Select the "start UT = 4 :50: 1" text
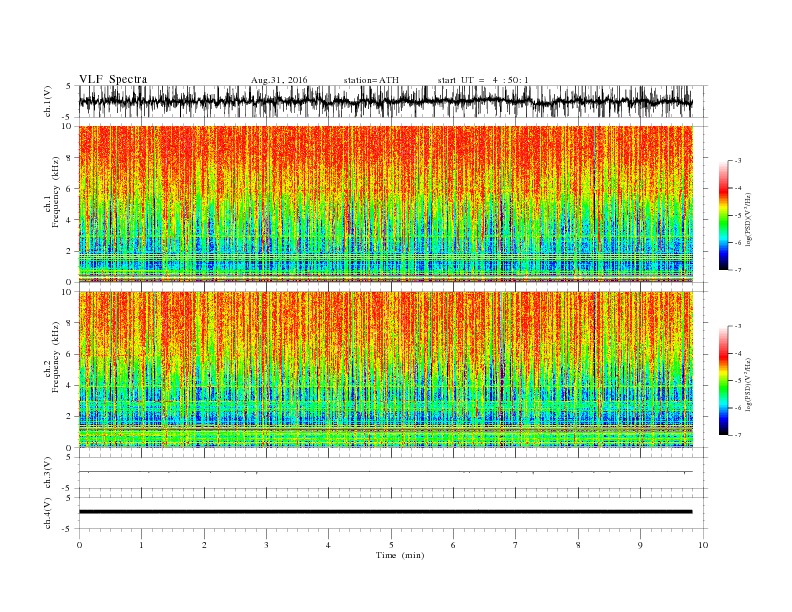 click(483, 80)
